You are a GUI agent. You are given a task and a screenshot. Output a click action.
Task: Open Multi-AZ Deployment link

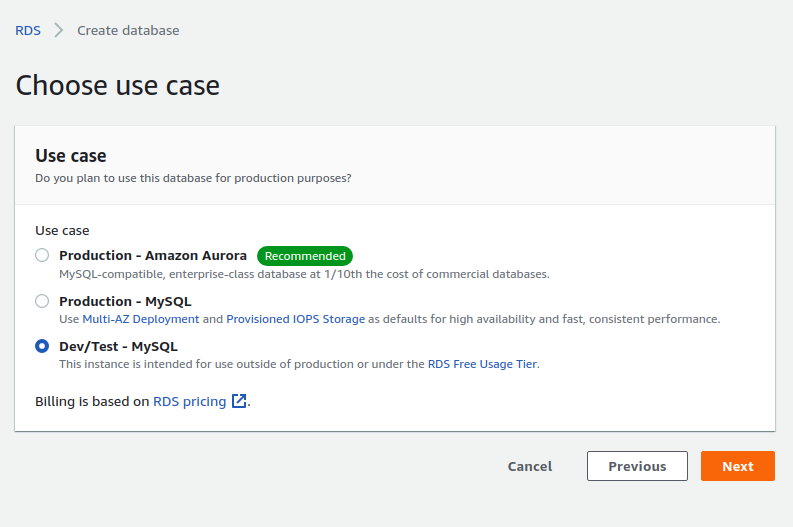click(x=141, y=319)
